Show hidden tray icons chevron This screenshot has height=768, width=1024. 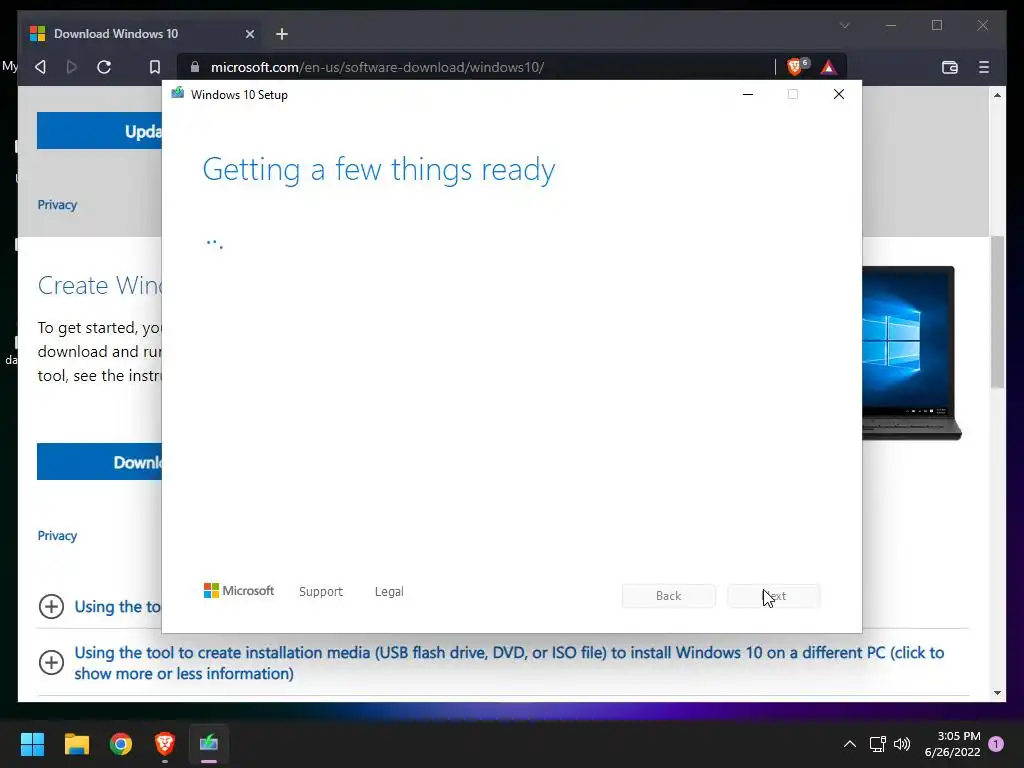[850, 744]
